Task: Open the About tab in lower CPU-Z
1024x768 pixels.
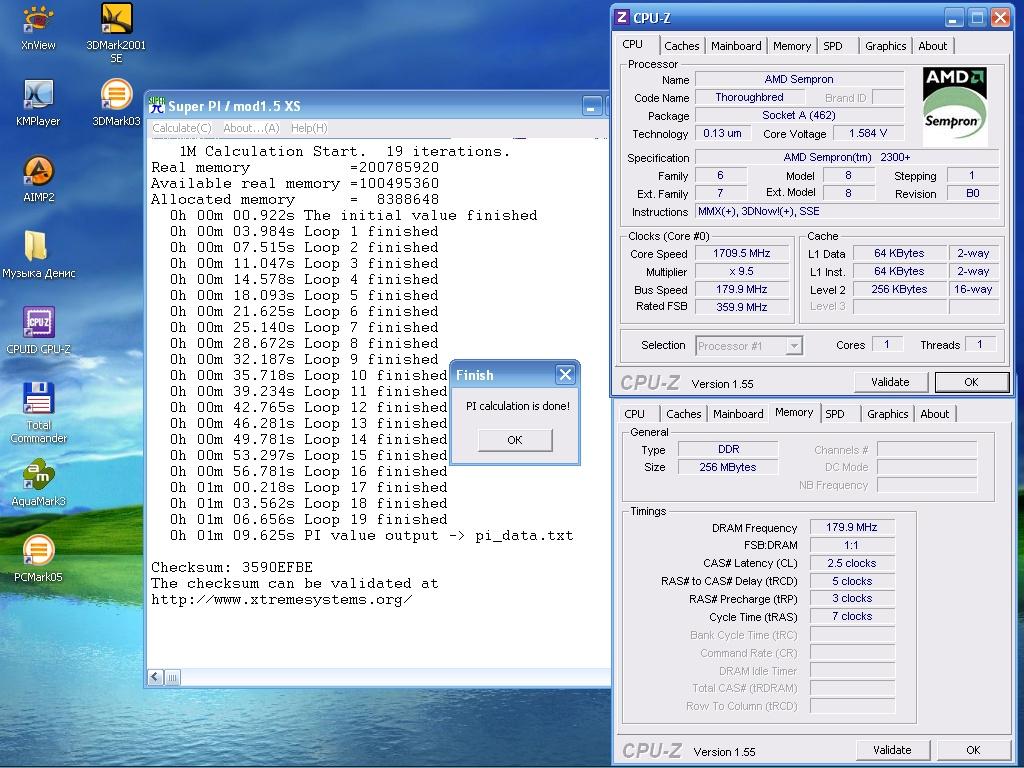Action: point(935,414)
